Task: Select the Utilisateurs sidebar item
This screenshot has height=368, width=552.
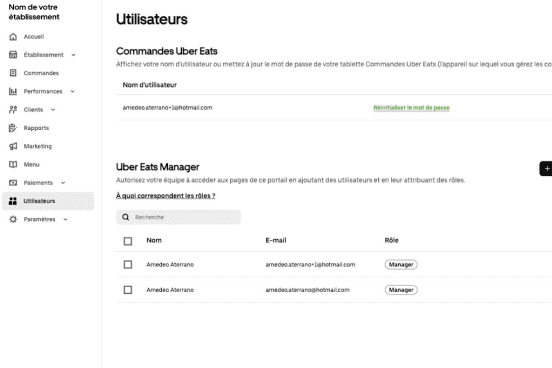Action: coord(48,201)
